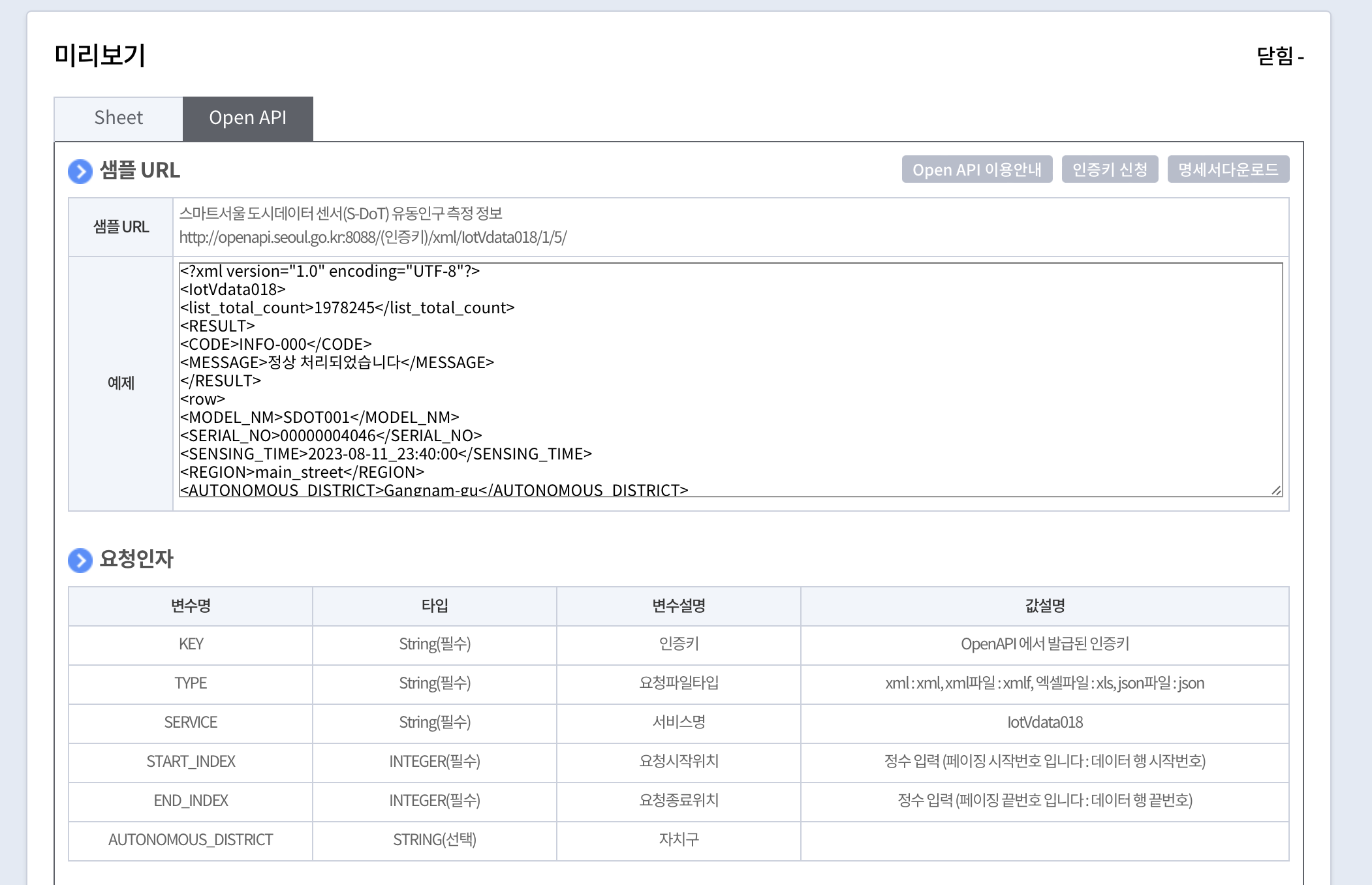The image size is (1372, 885).
Task: Click the blue arrow icon beside 요청인자 heading
Action: click(x=80, y=560)
